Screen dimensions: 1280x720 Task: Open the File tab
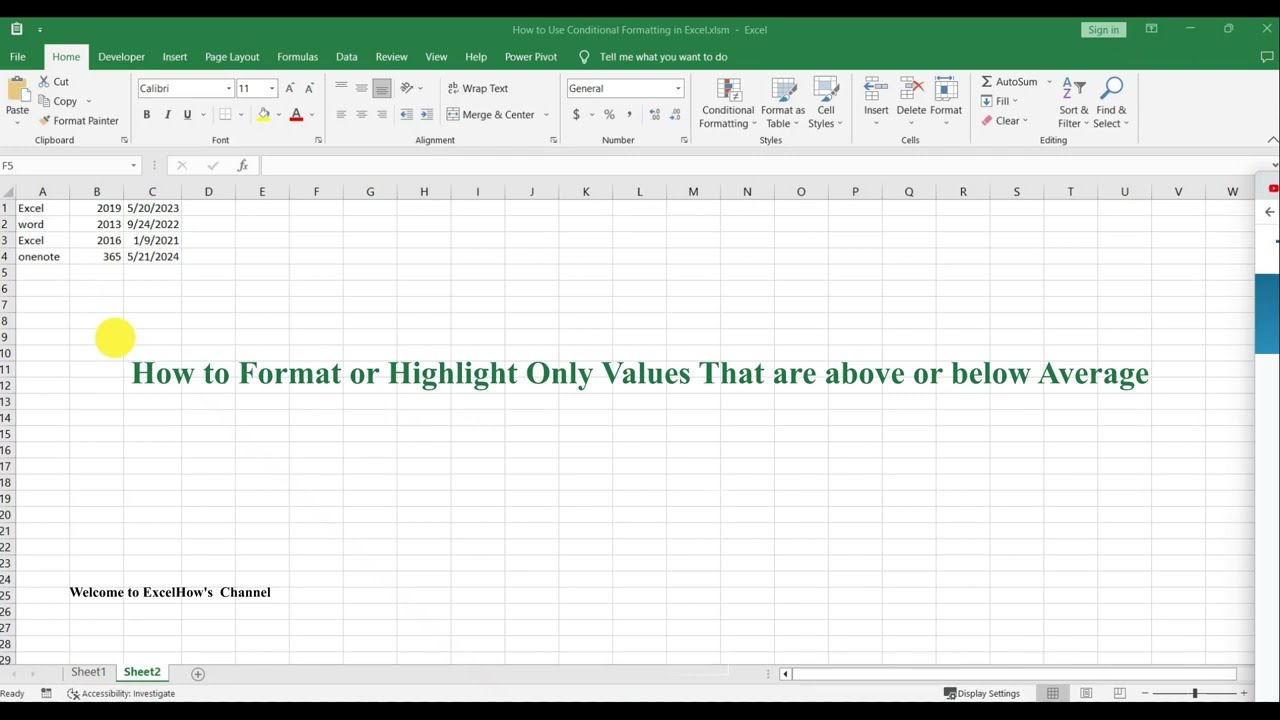click(18, 57)
